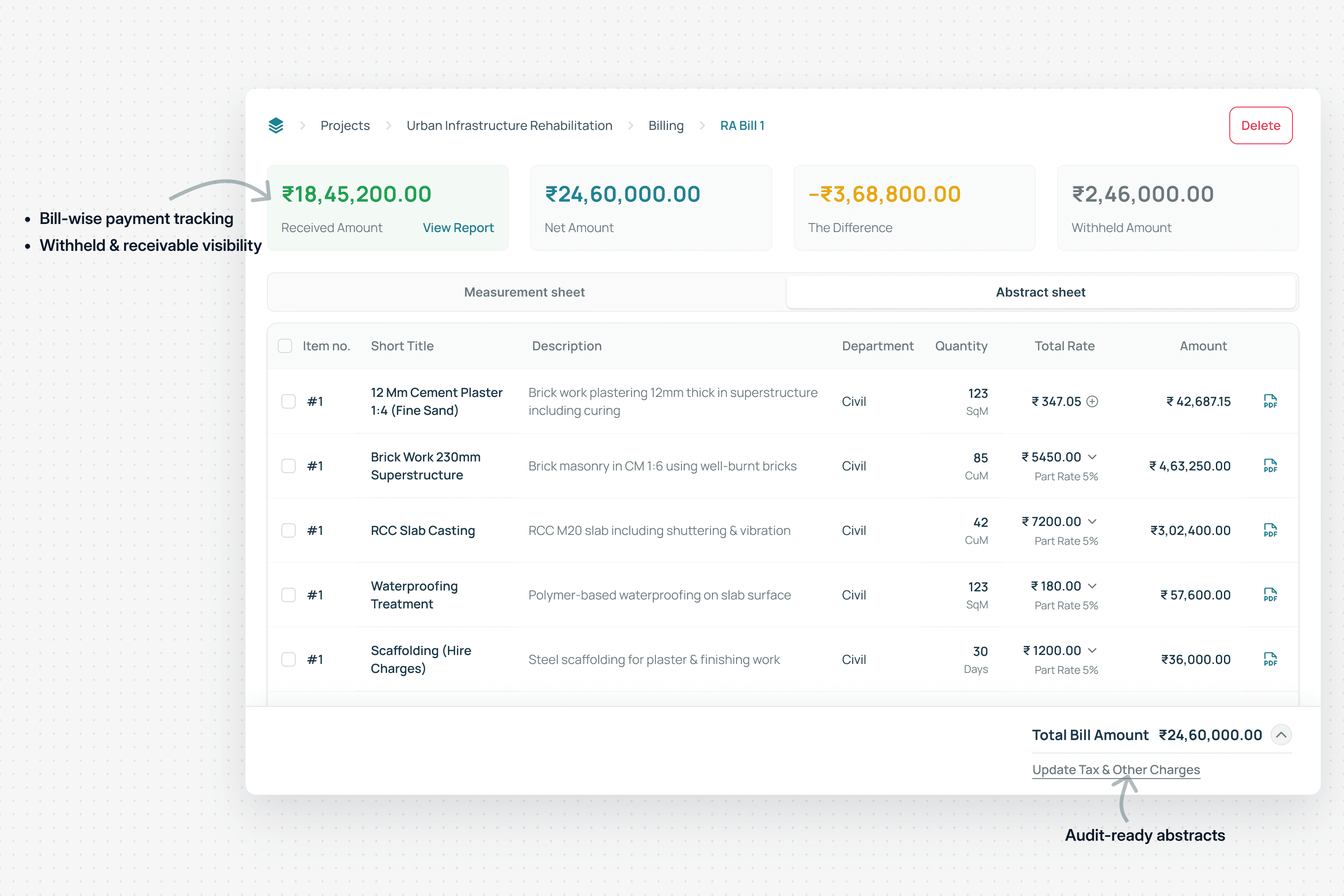This screenshot has width=1344, height=896.
Task: Collapse the Total Bill Amount chevron
Action: [x=1280, y=735]
